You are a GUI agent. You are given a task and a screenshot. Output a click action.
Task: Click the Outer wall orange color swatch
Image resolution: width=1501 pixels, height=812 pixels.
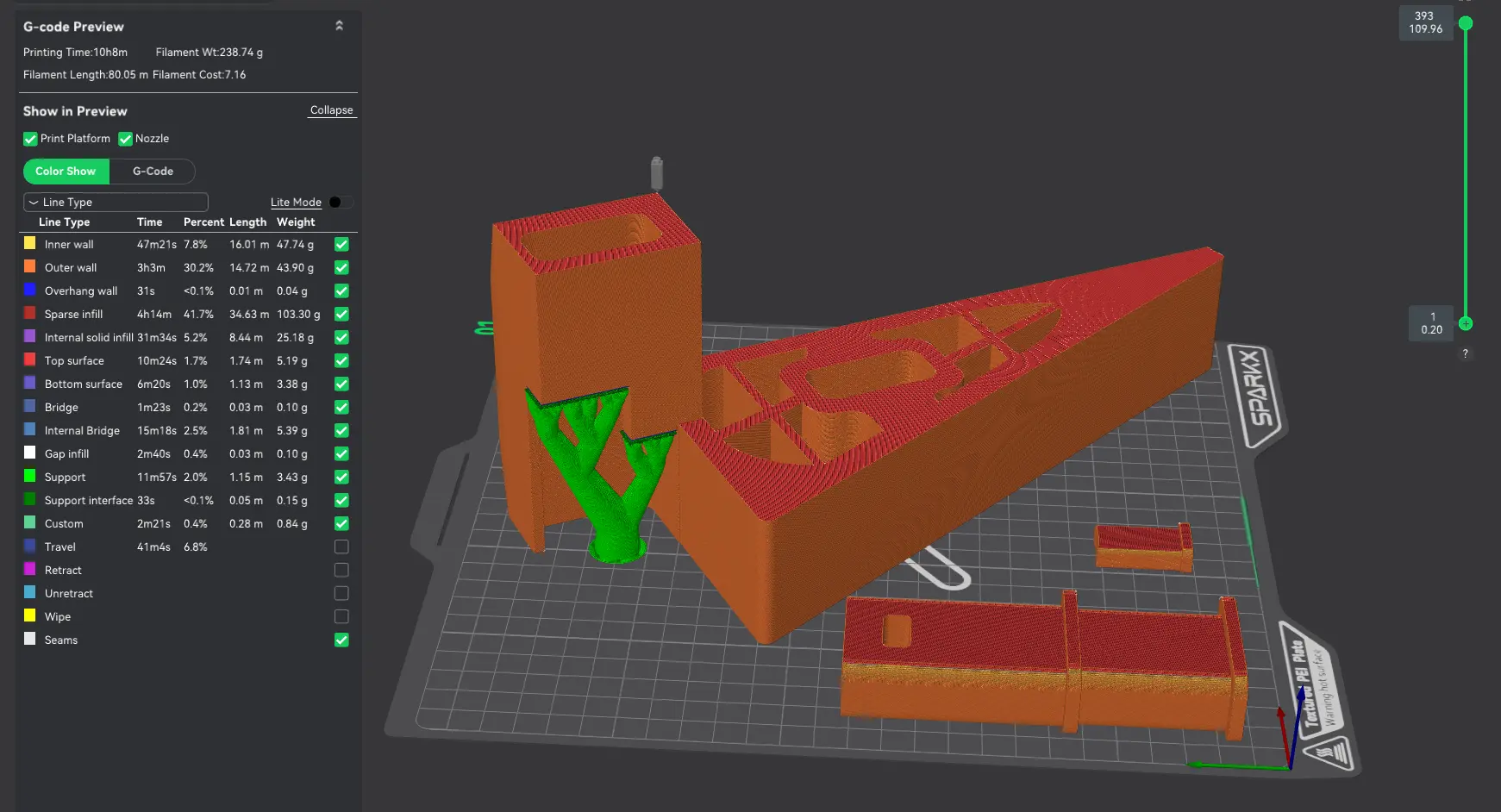[x=29, y=266]
